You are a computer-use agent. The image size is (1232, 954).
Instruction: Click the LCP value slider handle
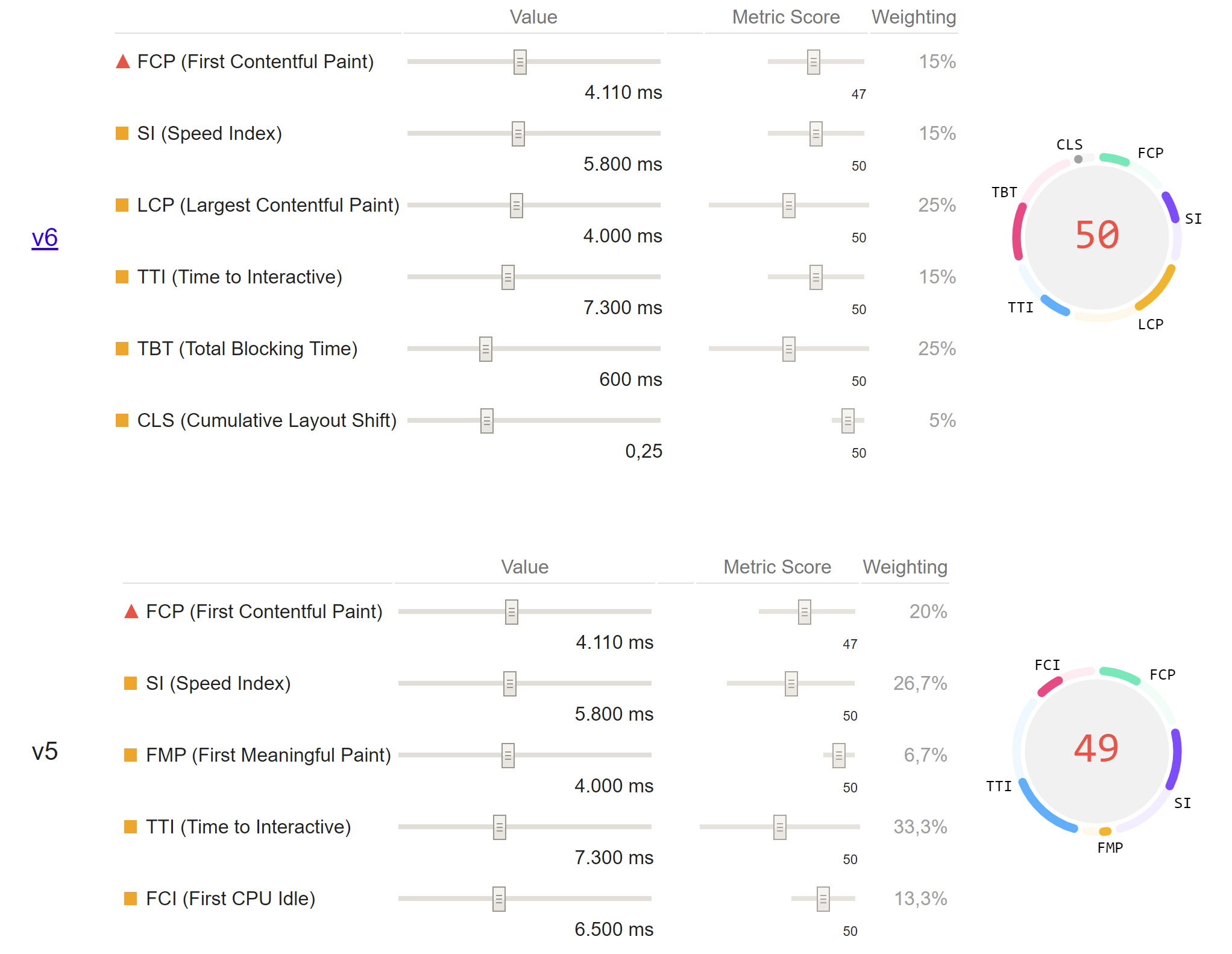pyautogui.click(x=517, y=206)
